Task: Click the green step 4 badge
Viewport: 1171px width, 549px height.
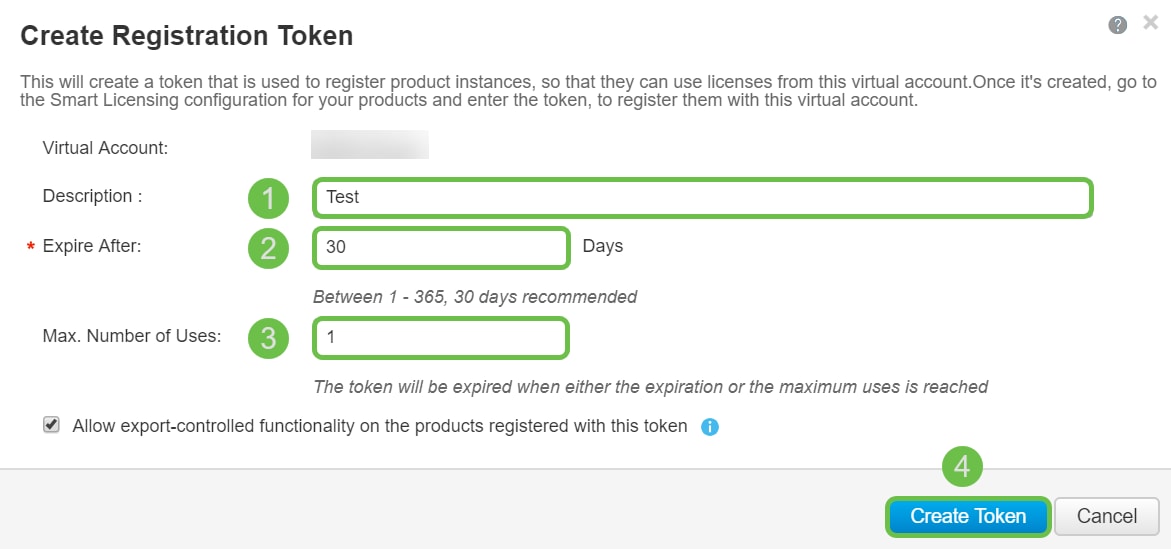Action: [962, 467]
